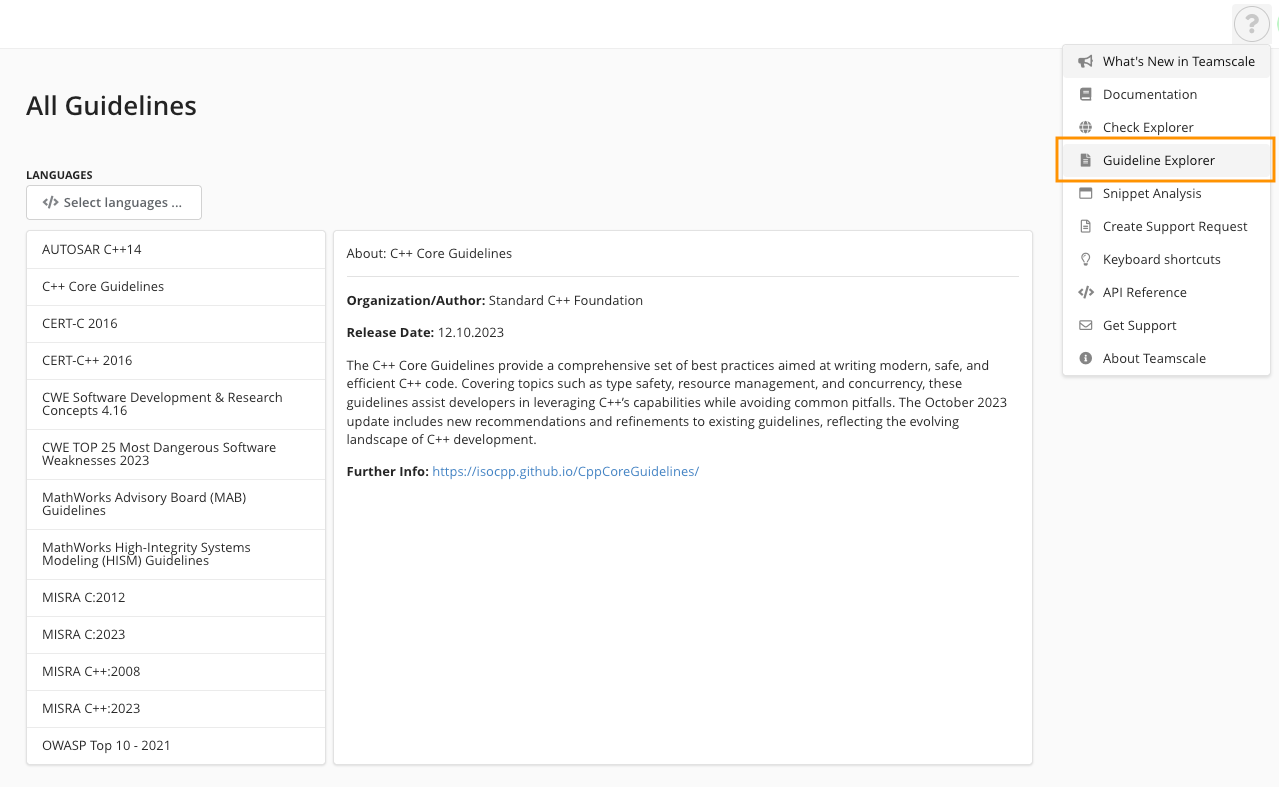The height and width of the screenshot is (787, 1279).
Task: Select MathWorks High-Integrity Systems Modeling Guidelines
Action: [x=176, y=554]
